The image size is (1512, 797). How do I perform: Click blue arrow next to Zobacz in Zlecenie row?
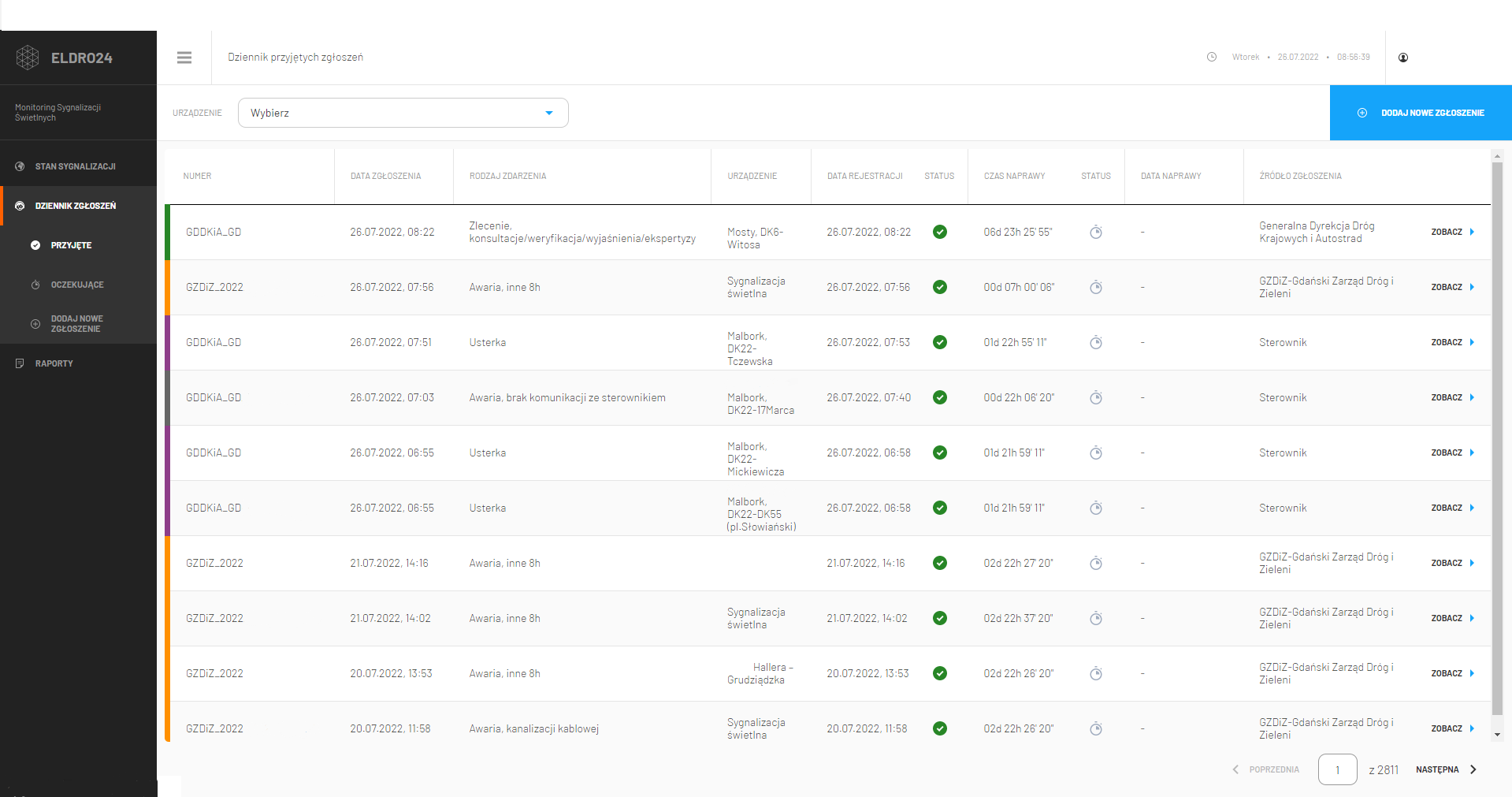[1472, 232]
